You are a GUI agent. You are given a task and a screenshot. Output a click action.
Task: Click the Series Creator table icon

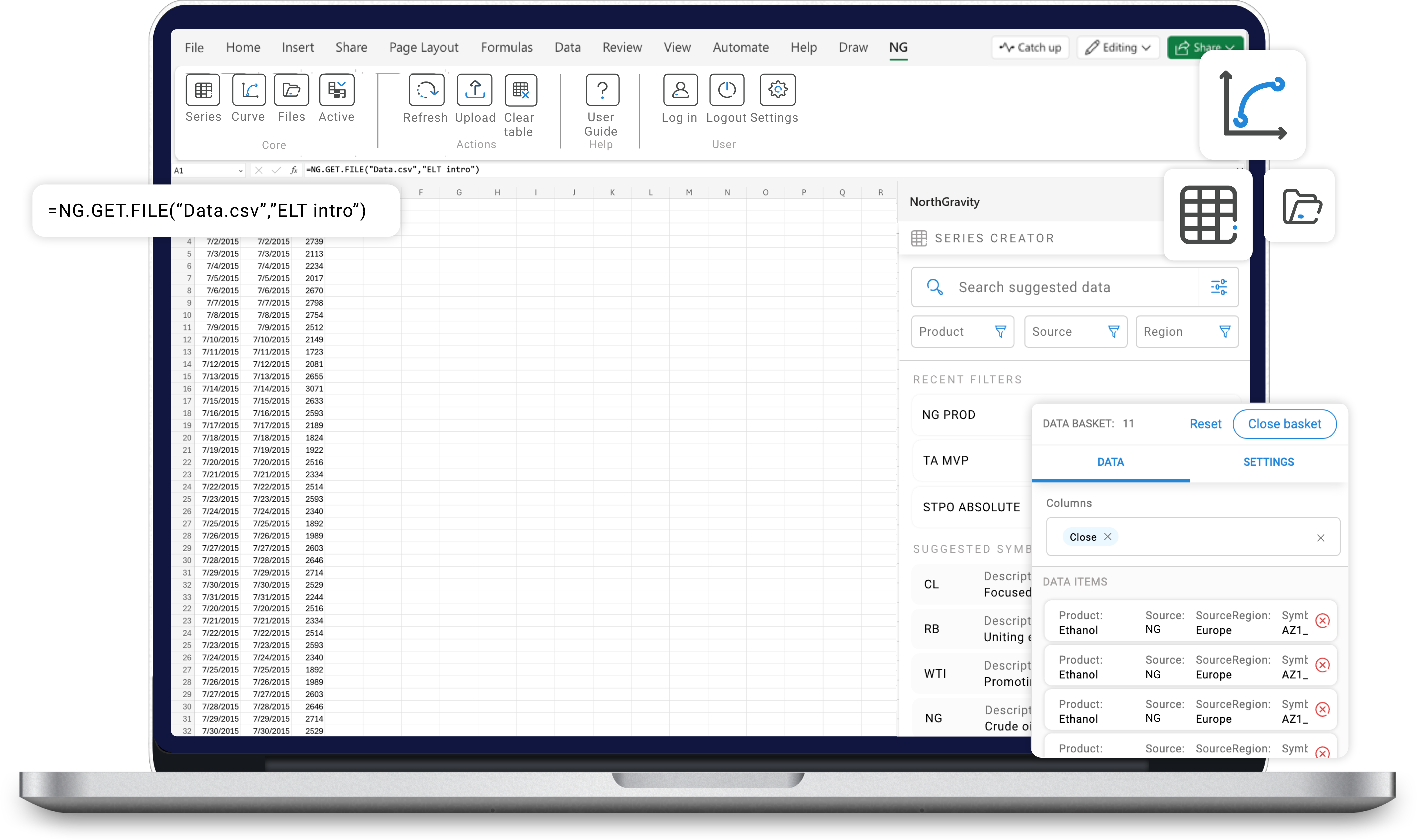[919, 238]
